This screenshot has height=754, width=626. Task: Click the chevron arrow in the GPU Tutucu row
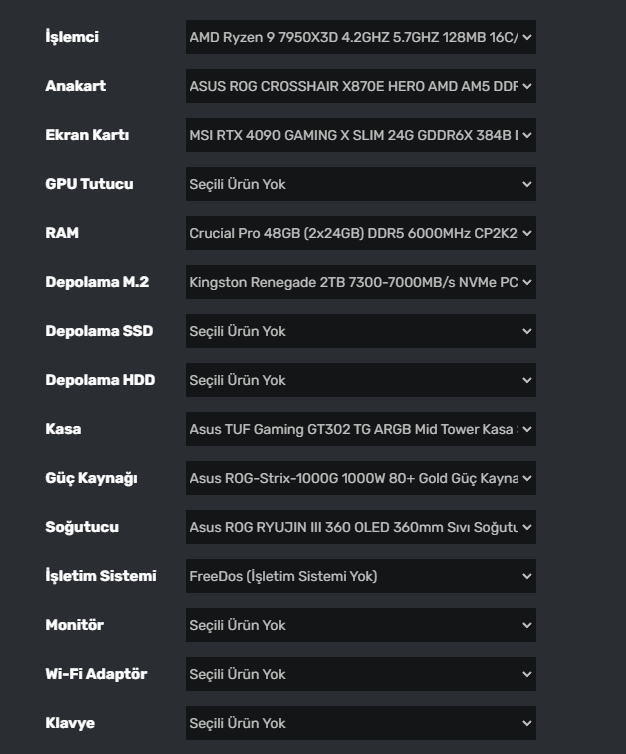(x=527, y=185)
